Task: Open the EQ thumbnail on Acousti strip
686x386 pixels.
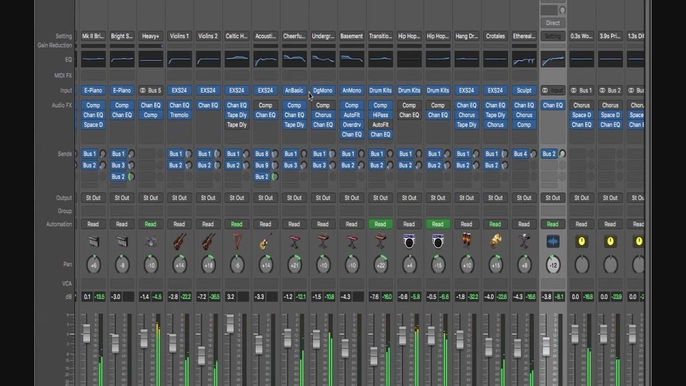Action: 266,59
